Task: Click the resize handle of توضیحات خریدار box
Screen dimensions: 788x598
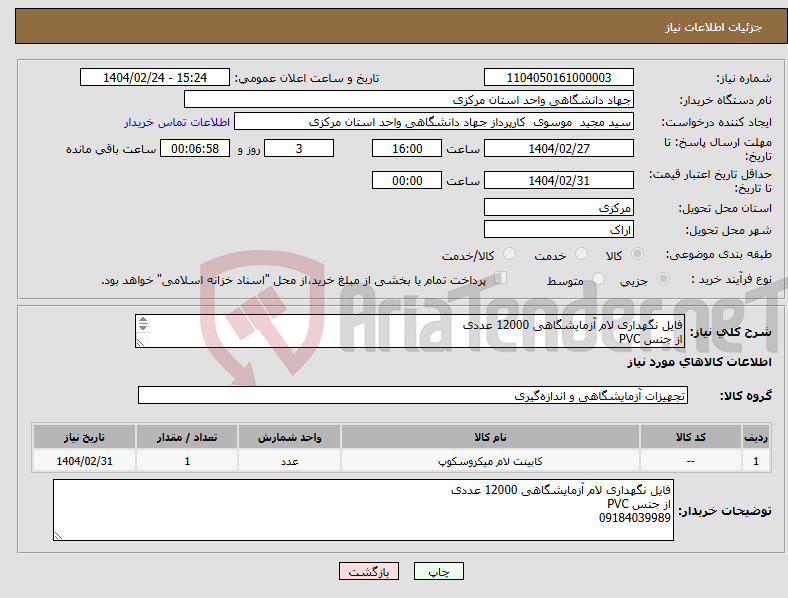Action: 58,536
